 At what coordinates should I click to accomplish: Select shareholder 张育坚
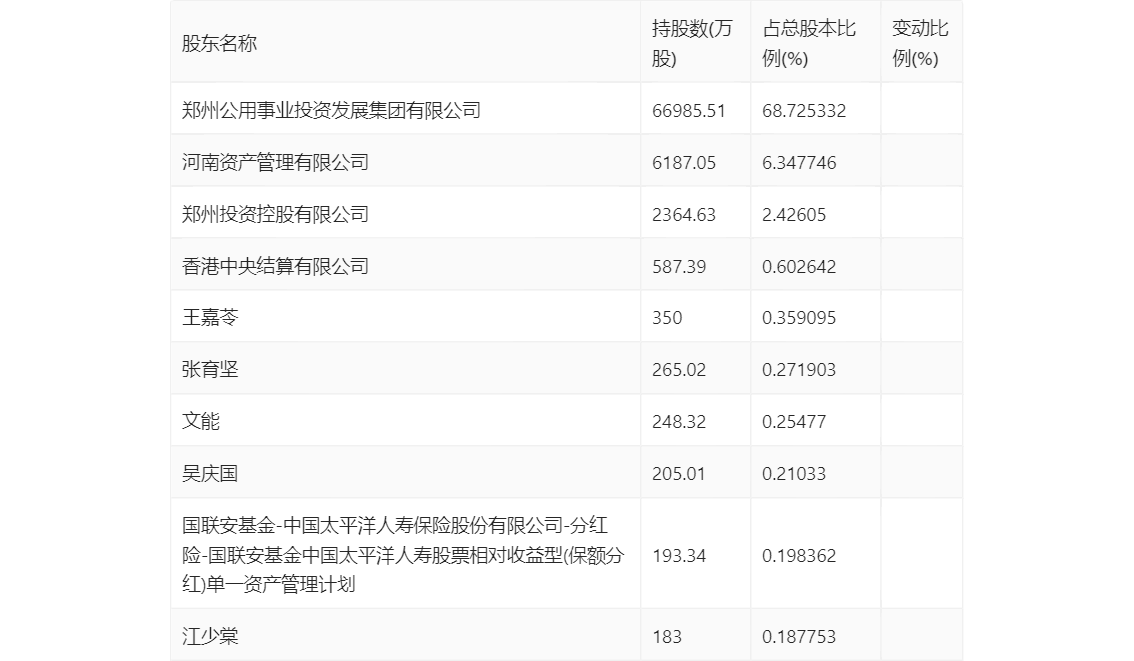pyautogui.click(x=210, y=370)
